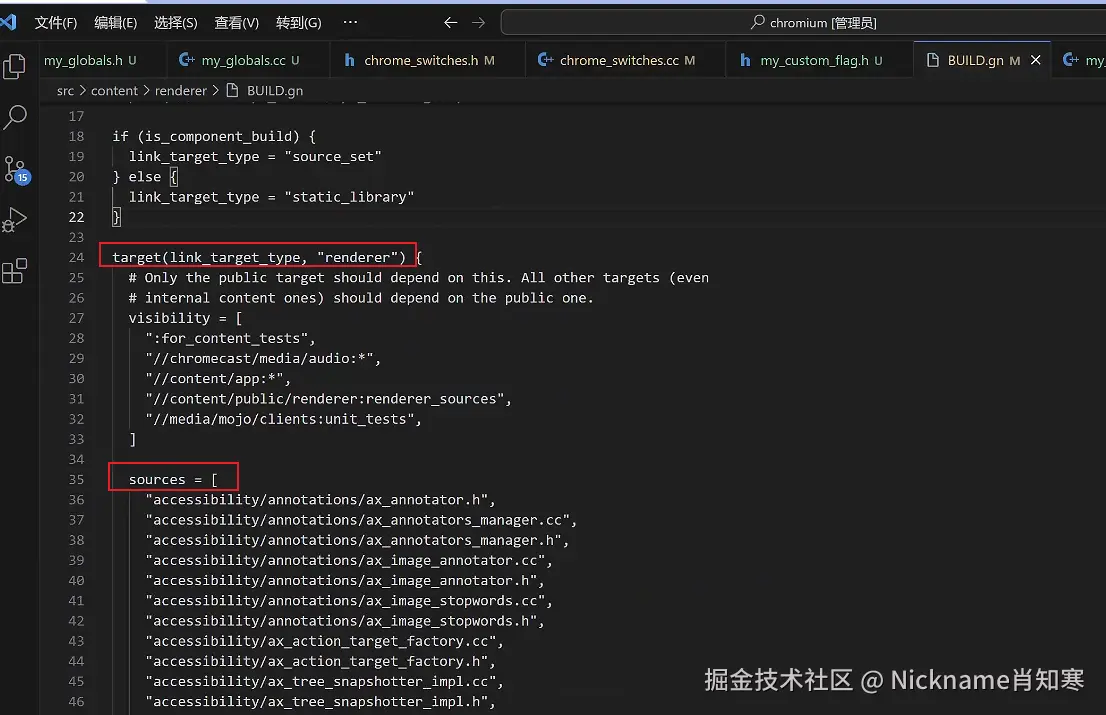This screenshot has width=1106, height=715.
Task: Click the src breadcrumb segment
Action: [65, 90]
